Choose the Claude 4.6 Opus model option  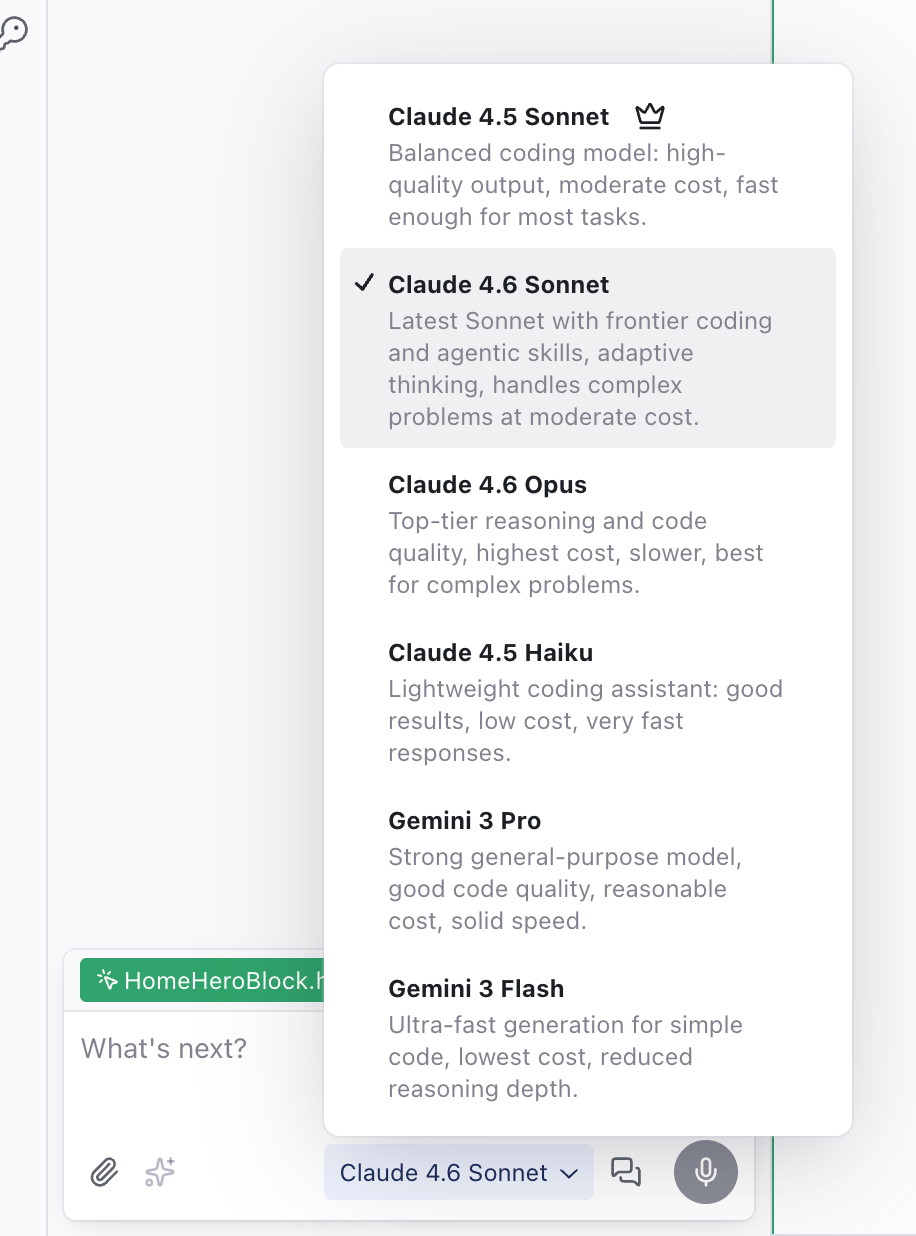(x=487, y=485)
